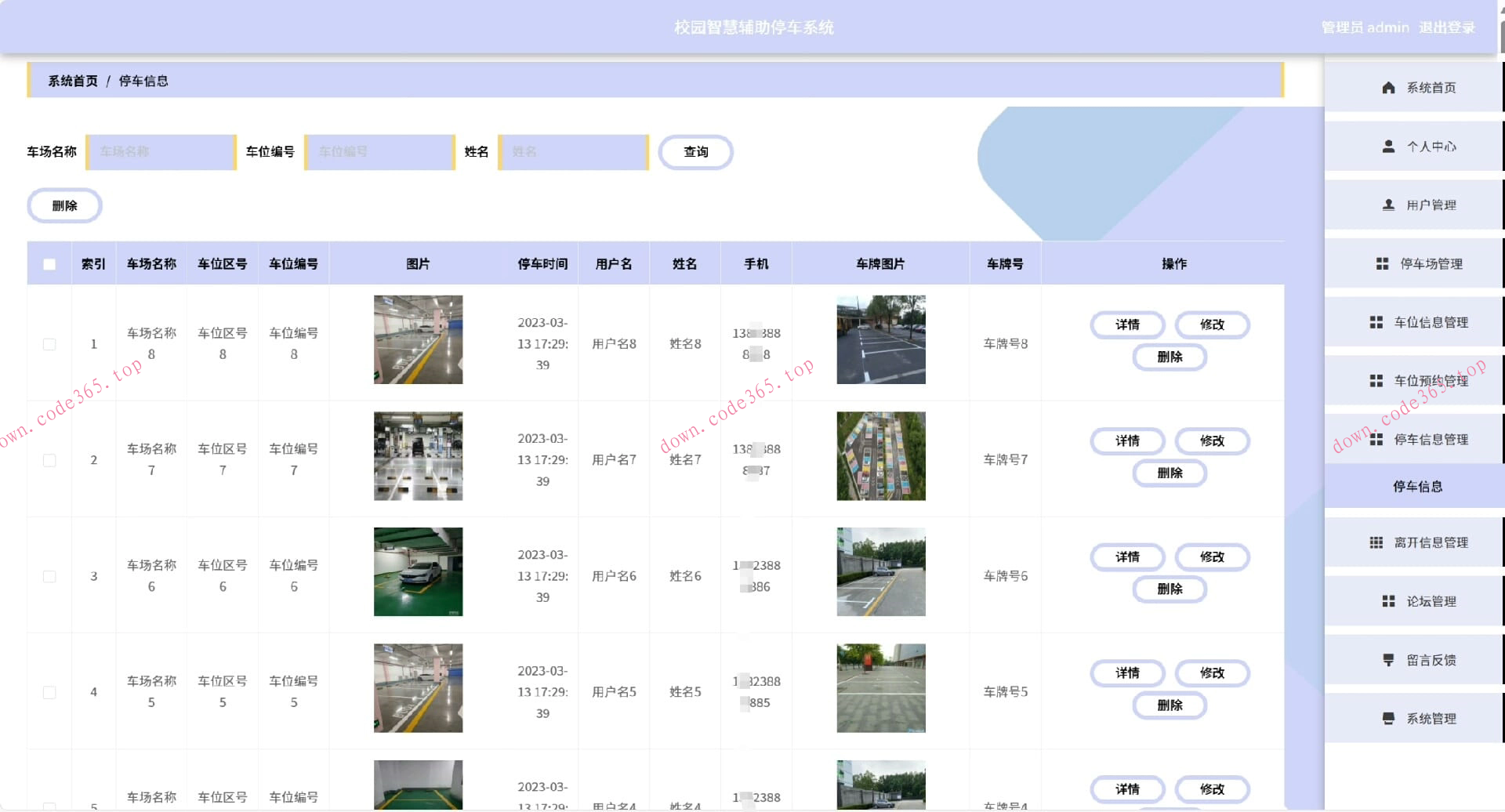Open 停车场管理 via its grid icon
Viewport: 1505px width, 812px height.
1381,263
